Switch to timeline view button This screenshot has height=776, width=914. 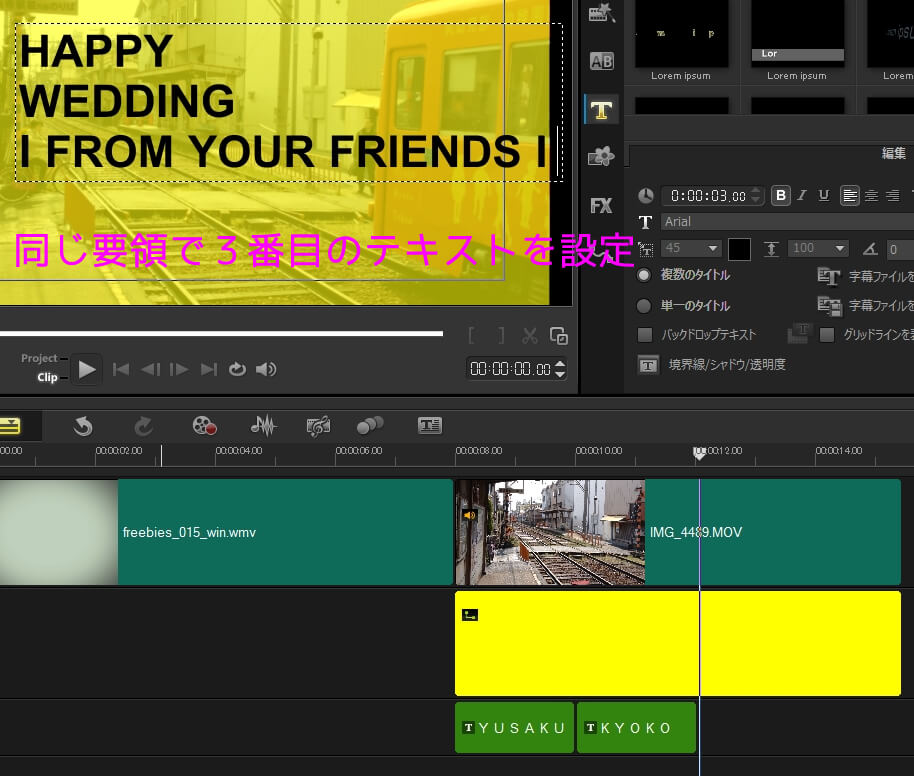(x=10, y=426)
